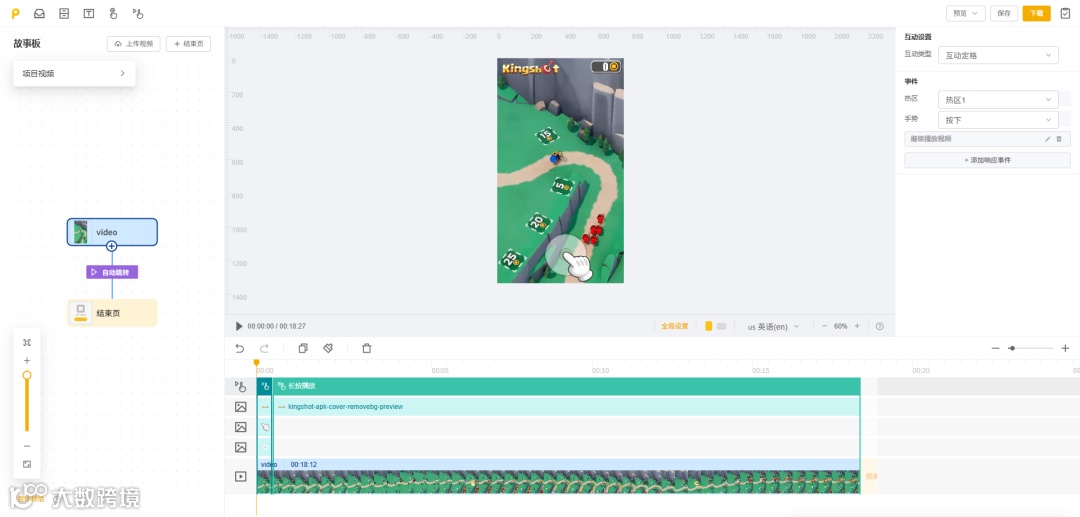Zoom in the timeline with plus icon
The image size is (1080, 517).
[1065, 348]
